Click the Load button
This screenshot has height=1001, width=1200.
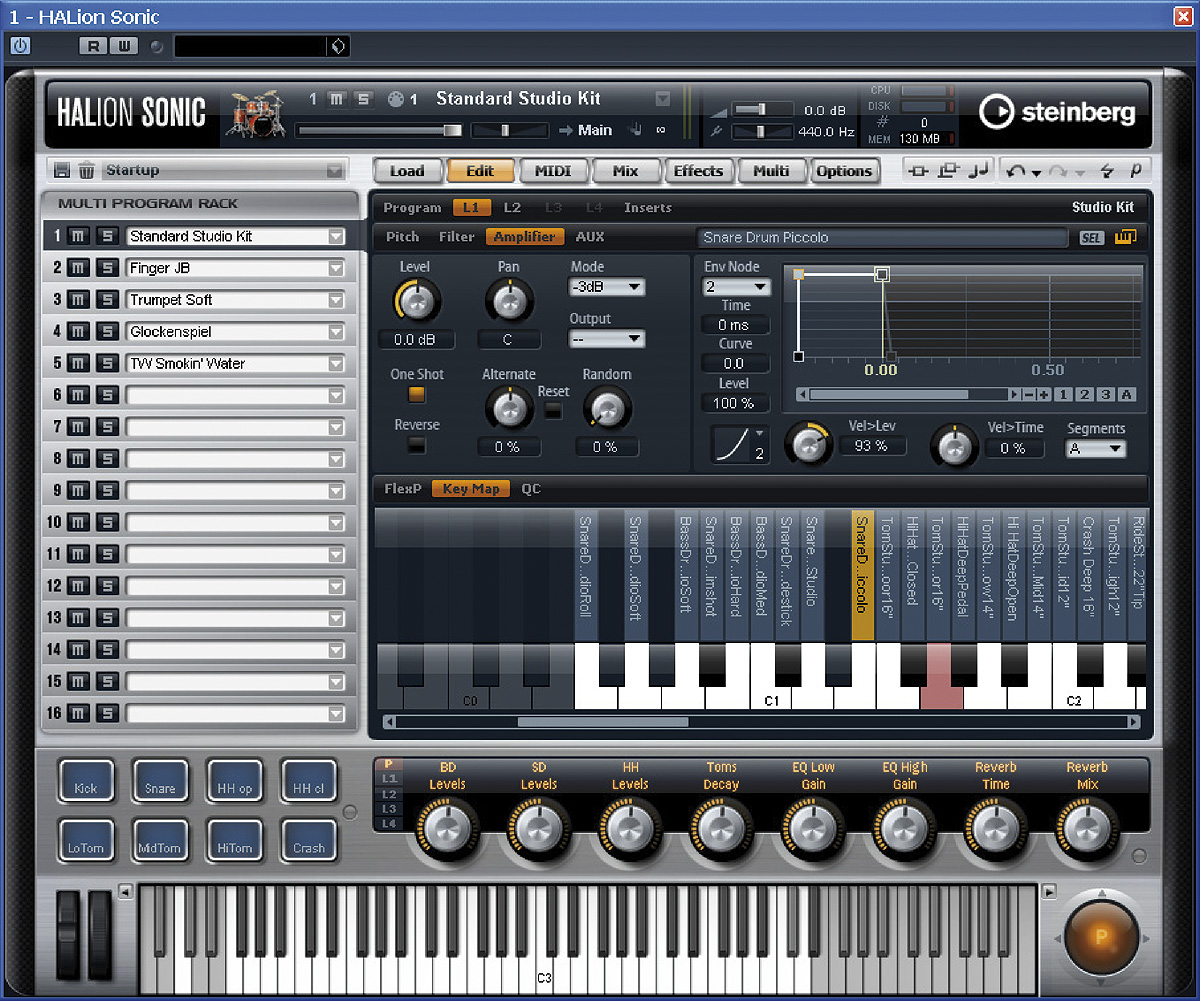(x=407, y=171)
